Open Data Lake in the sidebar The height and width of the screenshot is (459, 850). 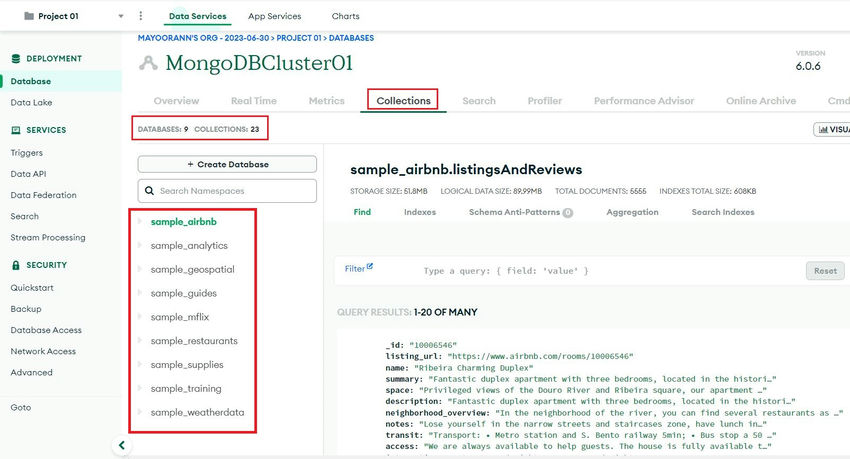pyautogui.click(x=31, y=102)
